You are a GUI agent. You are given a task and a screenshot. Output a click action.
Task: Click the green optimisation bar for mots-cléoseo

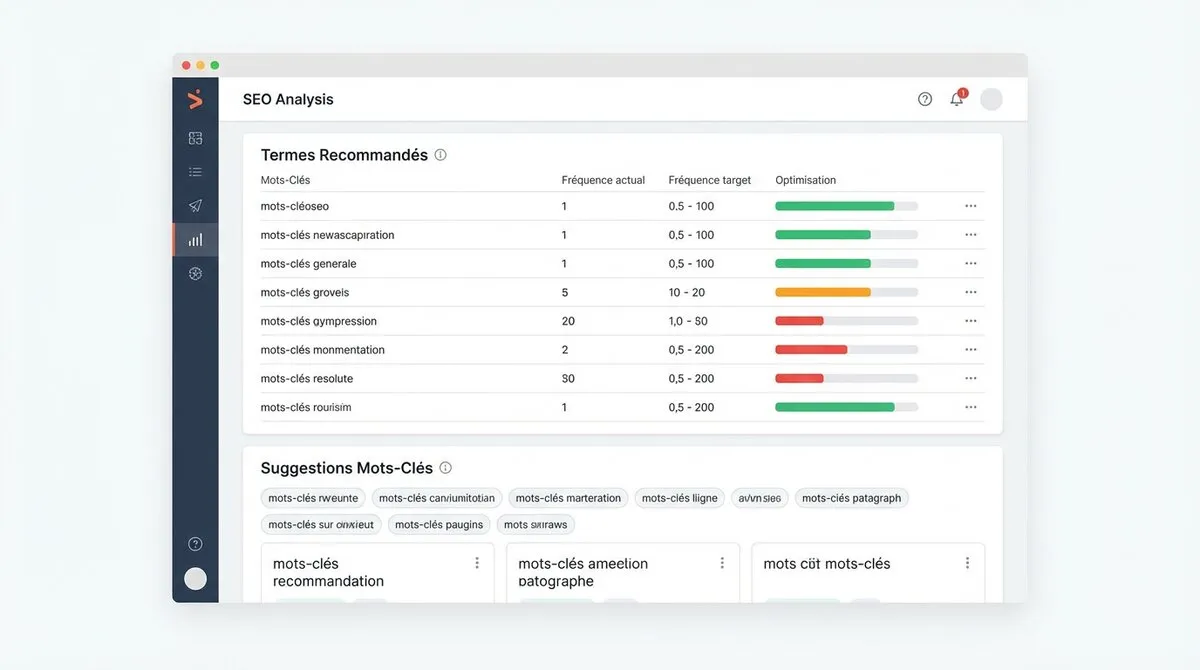(834, 205)
